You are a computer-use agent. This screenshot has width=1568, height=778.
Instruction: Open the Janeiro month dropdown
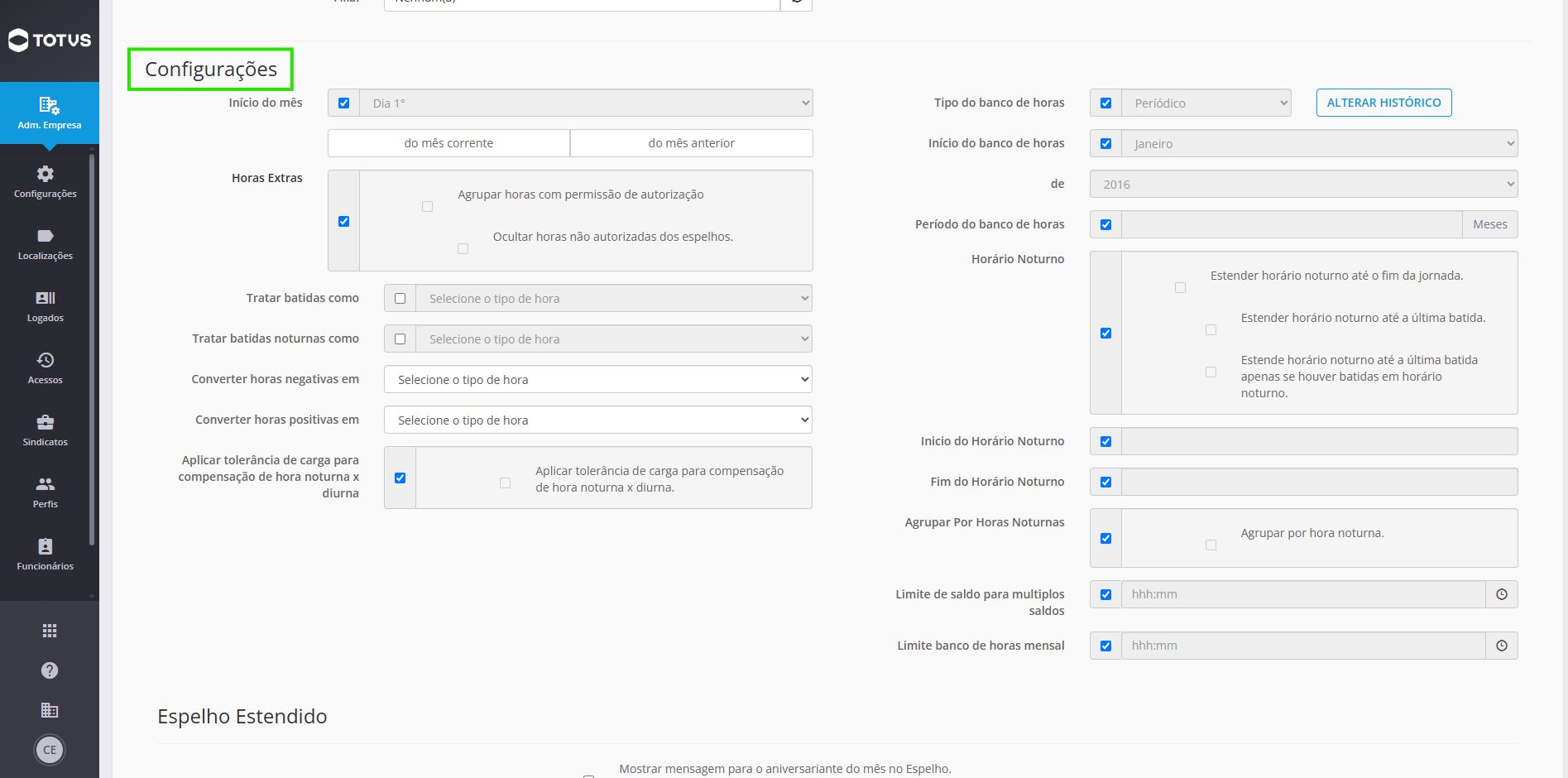(x=1320, y=144)
